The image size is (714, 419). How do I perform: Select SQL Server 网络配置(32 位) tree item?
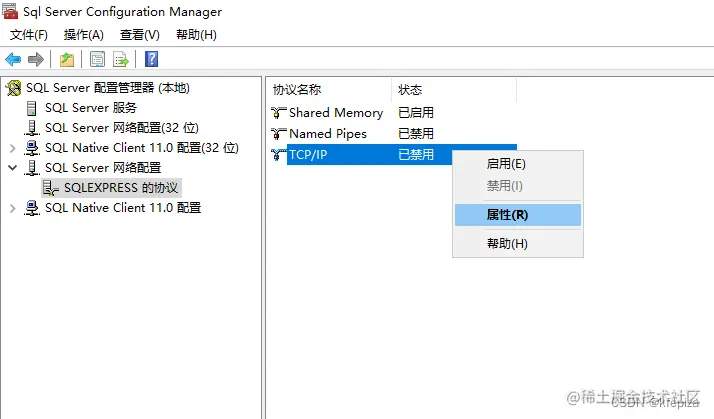pos(122,128)
